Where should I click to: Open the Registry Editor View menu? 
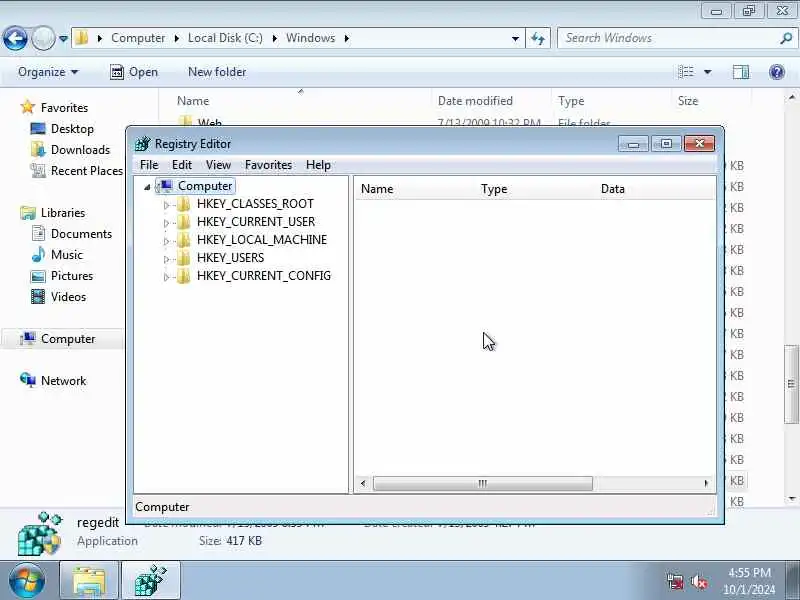[218, 165]
